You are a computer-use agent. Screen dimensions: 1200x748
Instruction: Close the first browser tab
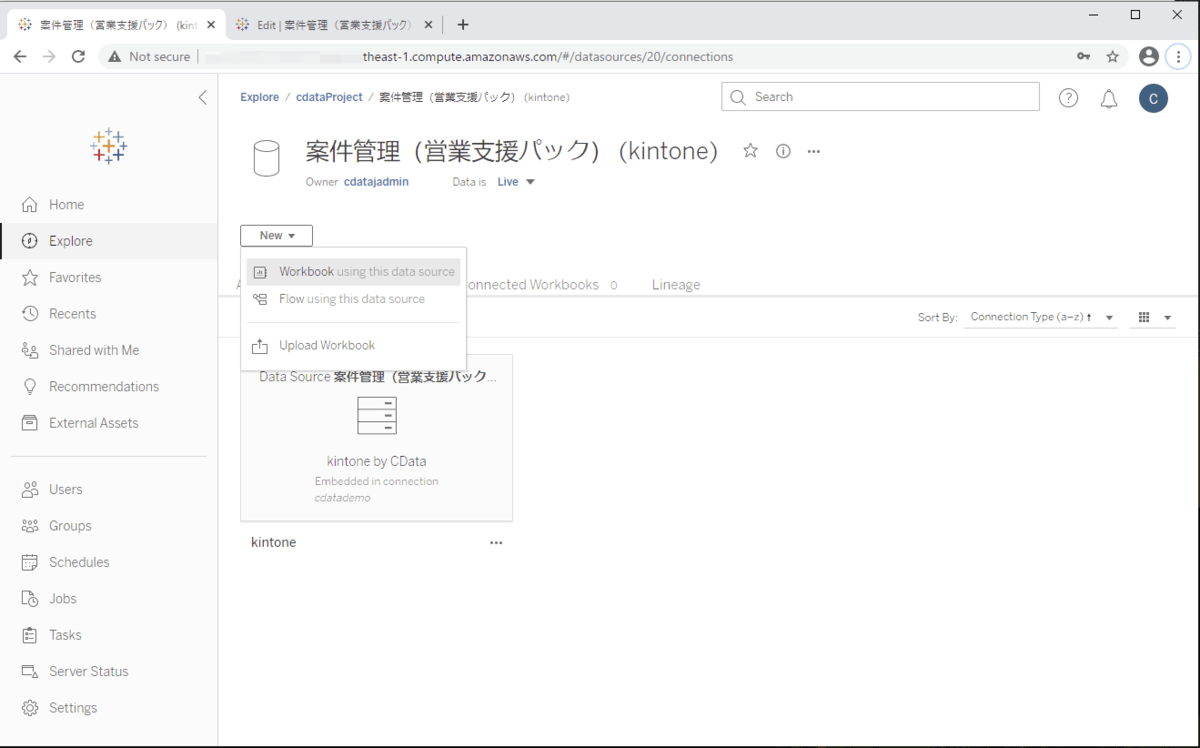coord(211,25)
